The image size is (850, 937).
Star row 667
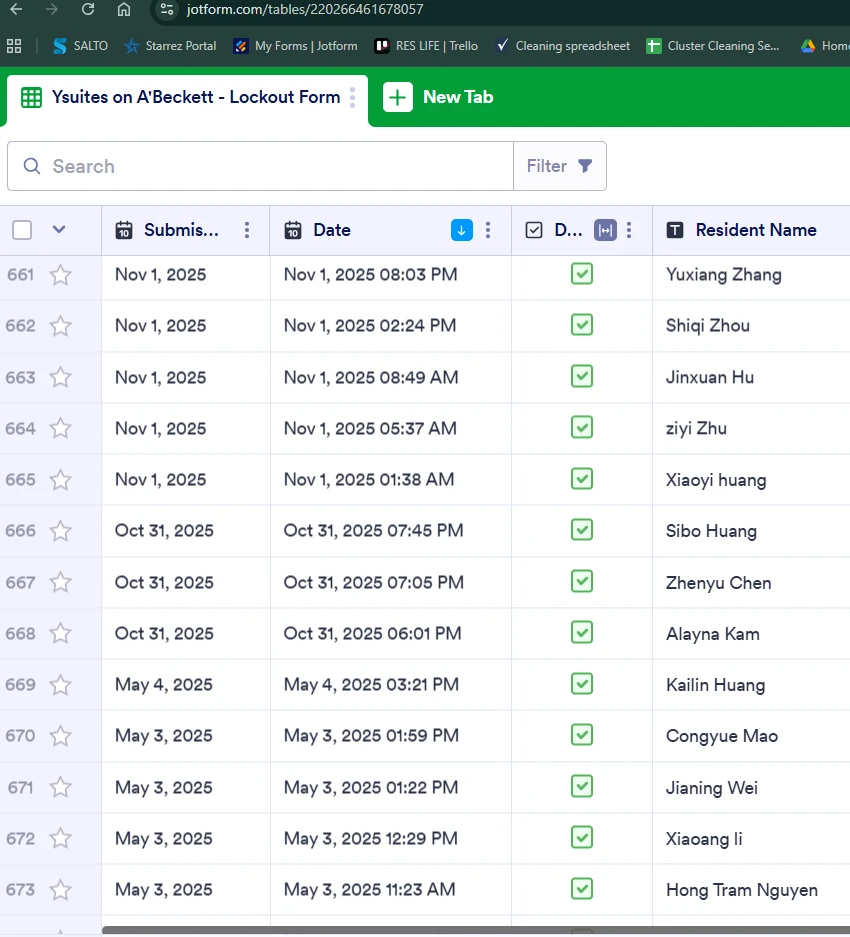click(x=60, y=583)
